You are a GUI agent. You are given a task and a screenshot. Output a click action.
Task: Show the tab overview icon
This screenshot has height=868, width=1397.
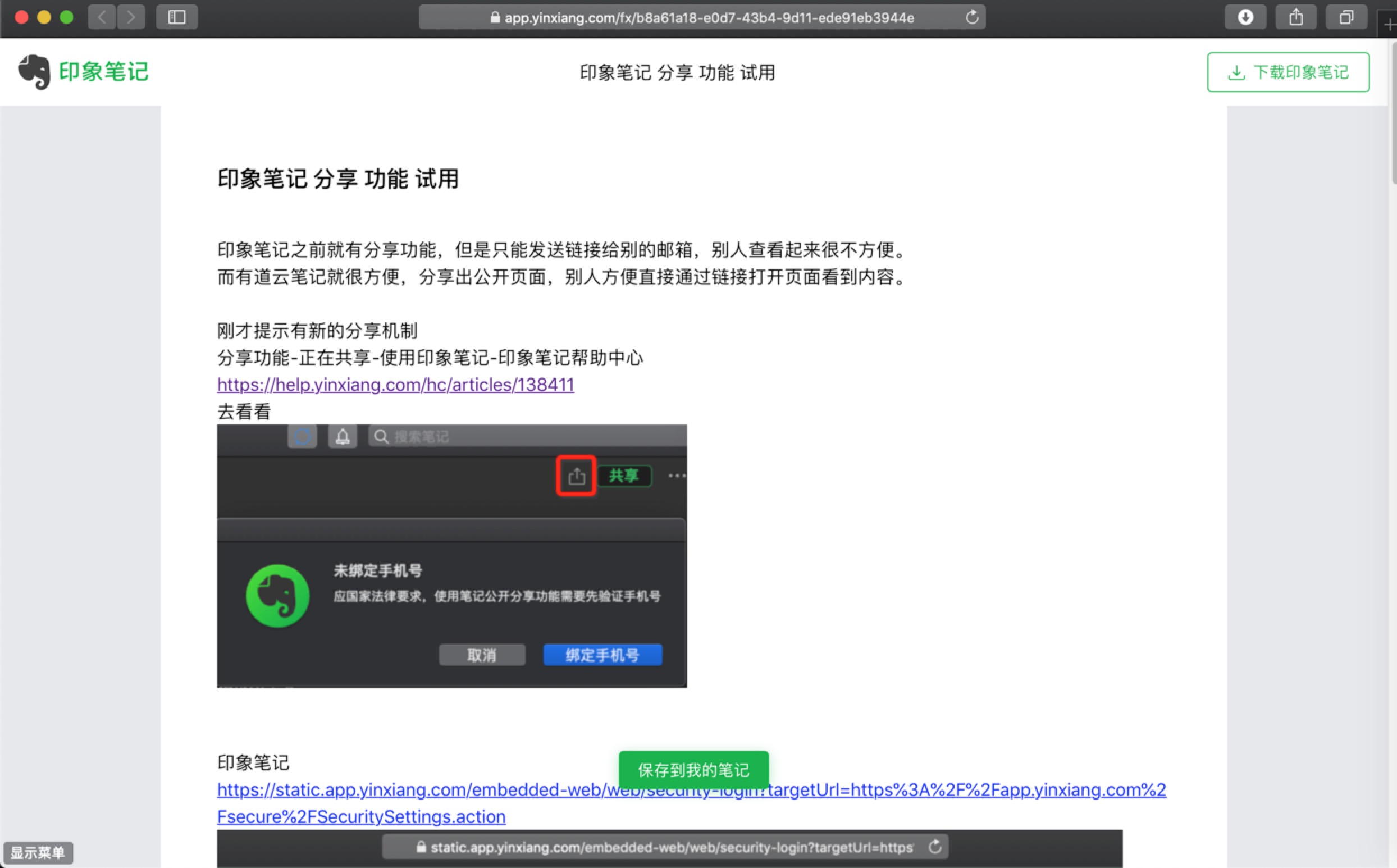click(1346, 17)
